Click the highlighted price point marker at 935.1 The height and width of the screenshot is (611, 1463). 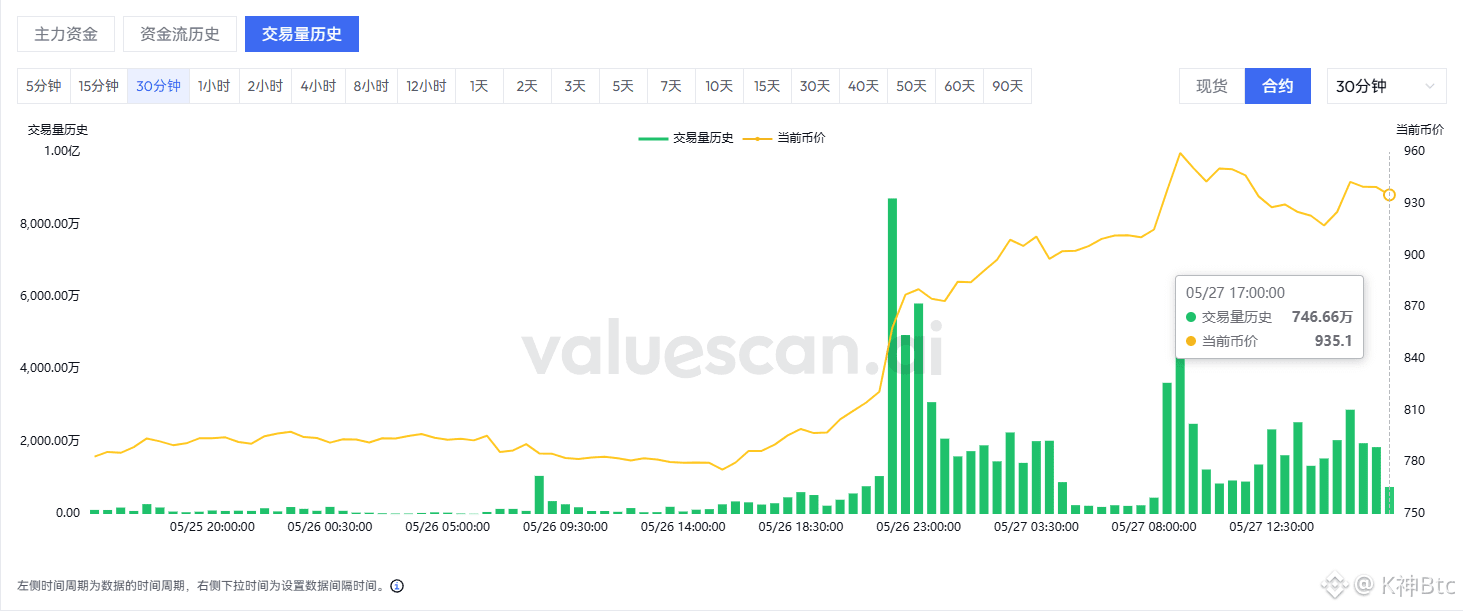(1389, 195)
